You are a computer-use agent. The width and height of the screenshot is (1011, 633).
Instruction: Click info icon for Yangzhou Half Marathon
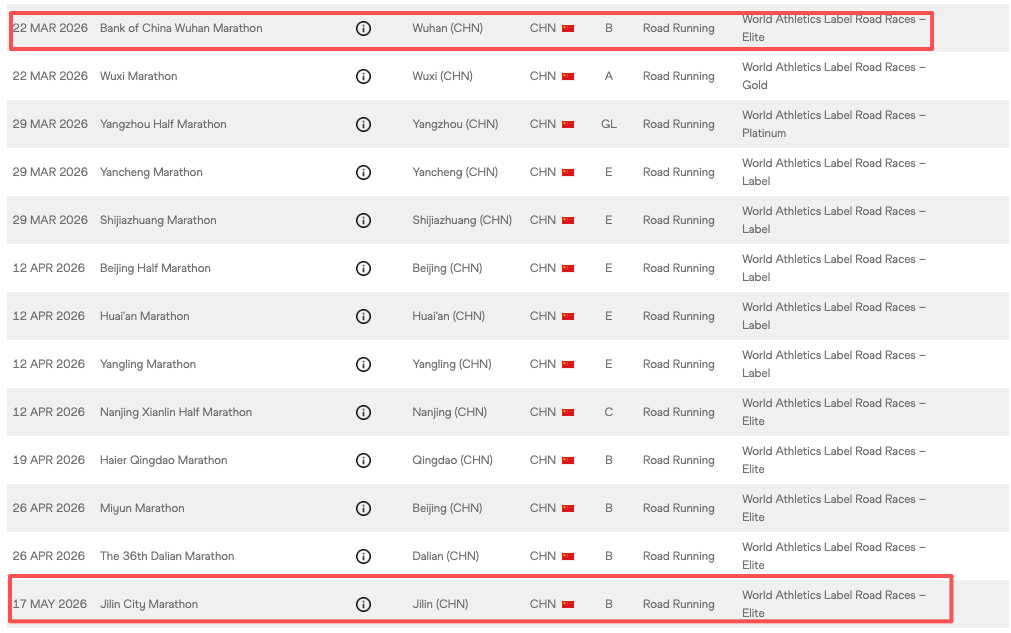coord(363,124)
